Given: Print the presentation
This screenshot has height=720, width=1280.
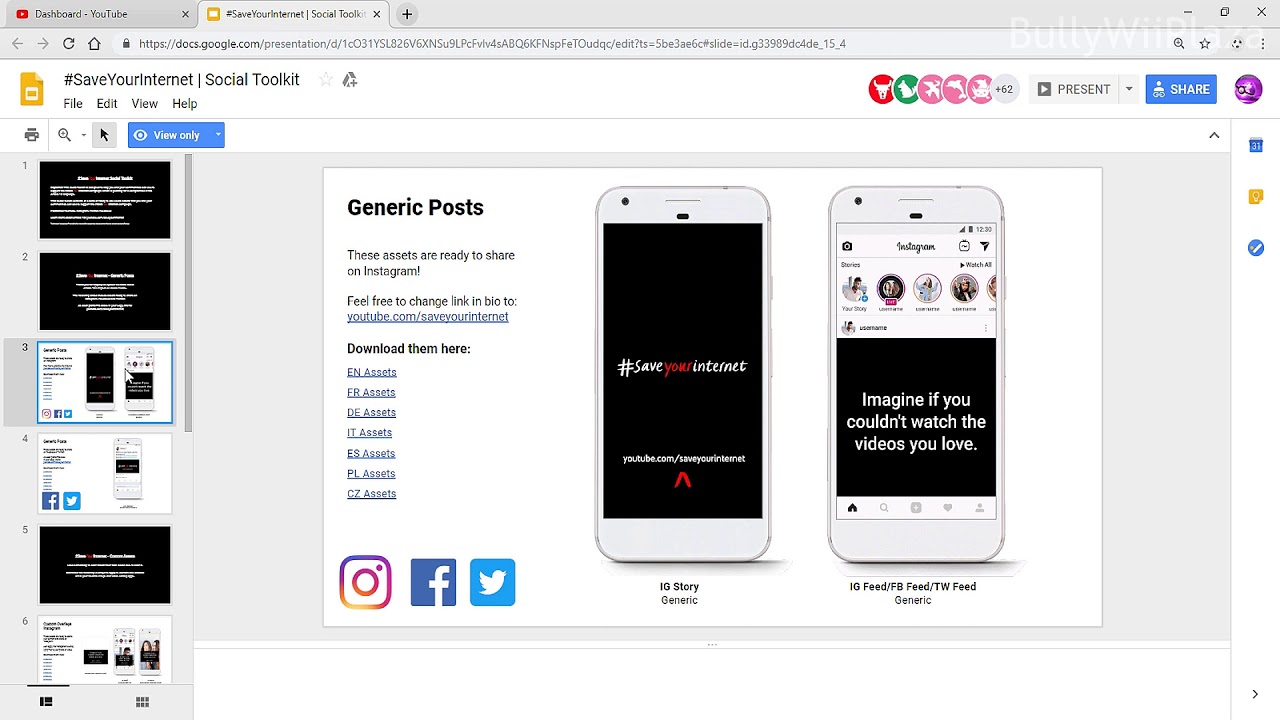Looking at the screenshot, I should (x=32, y=135).
